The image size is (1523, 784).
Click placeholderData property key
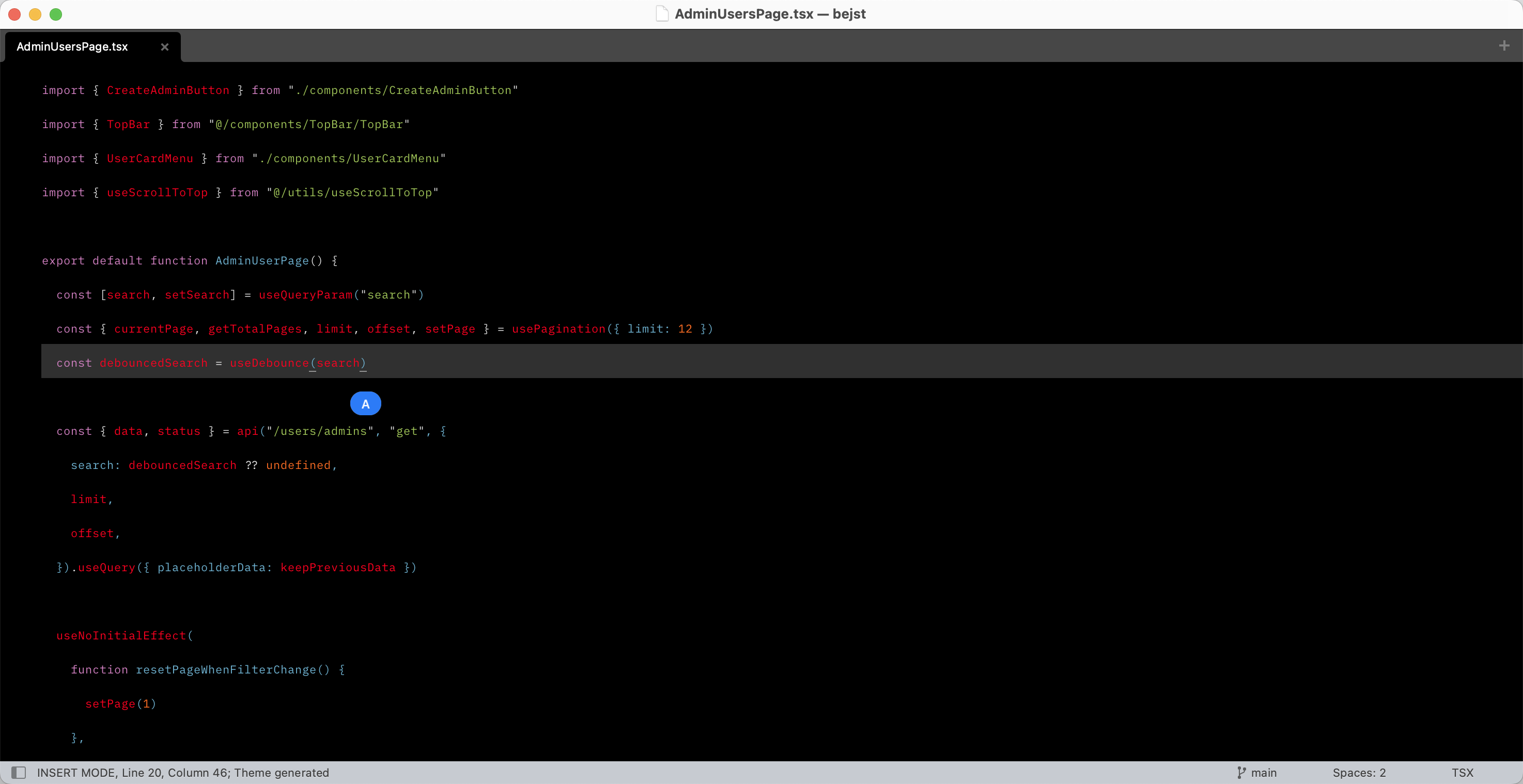tap(211, 568)
